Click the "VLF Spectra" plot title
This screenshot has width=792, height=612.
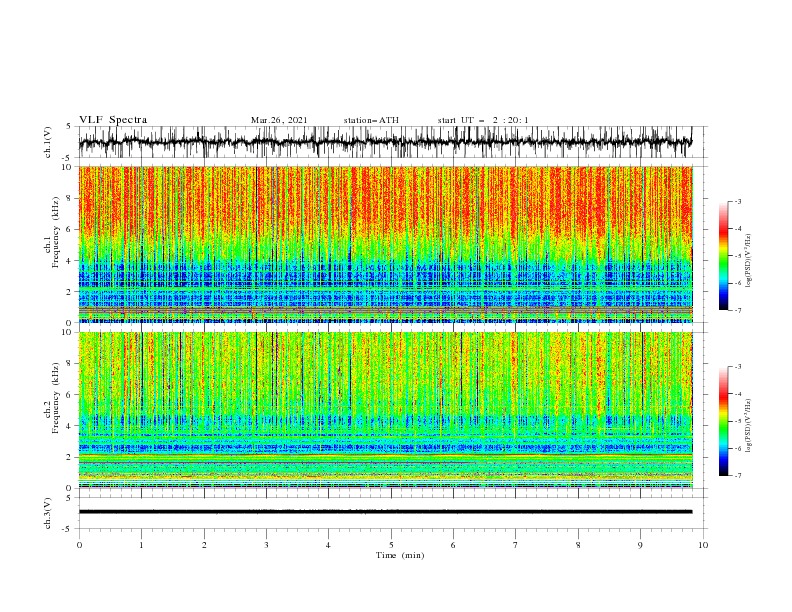coord(113,120)
